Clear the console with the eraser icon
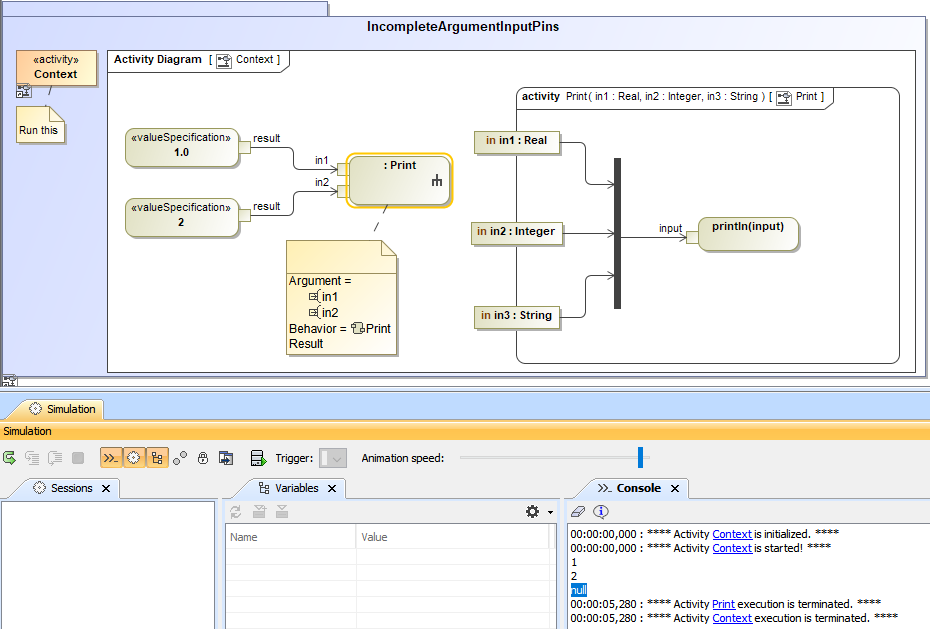The height and width of the screenshot is (629, 930). 577,511
